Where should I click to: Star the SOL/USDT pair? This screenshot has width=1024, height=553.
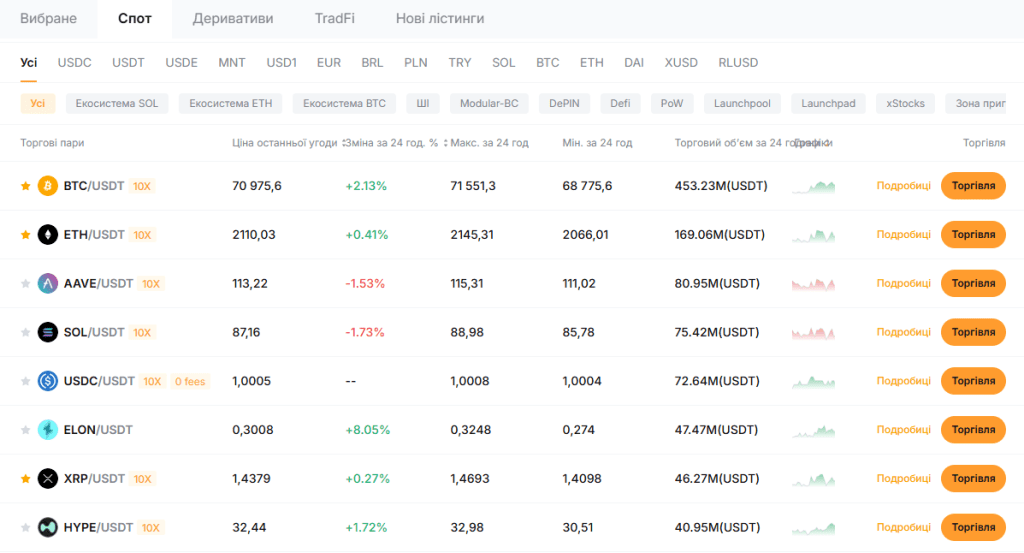(25, 332)
